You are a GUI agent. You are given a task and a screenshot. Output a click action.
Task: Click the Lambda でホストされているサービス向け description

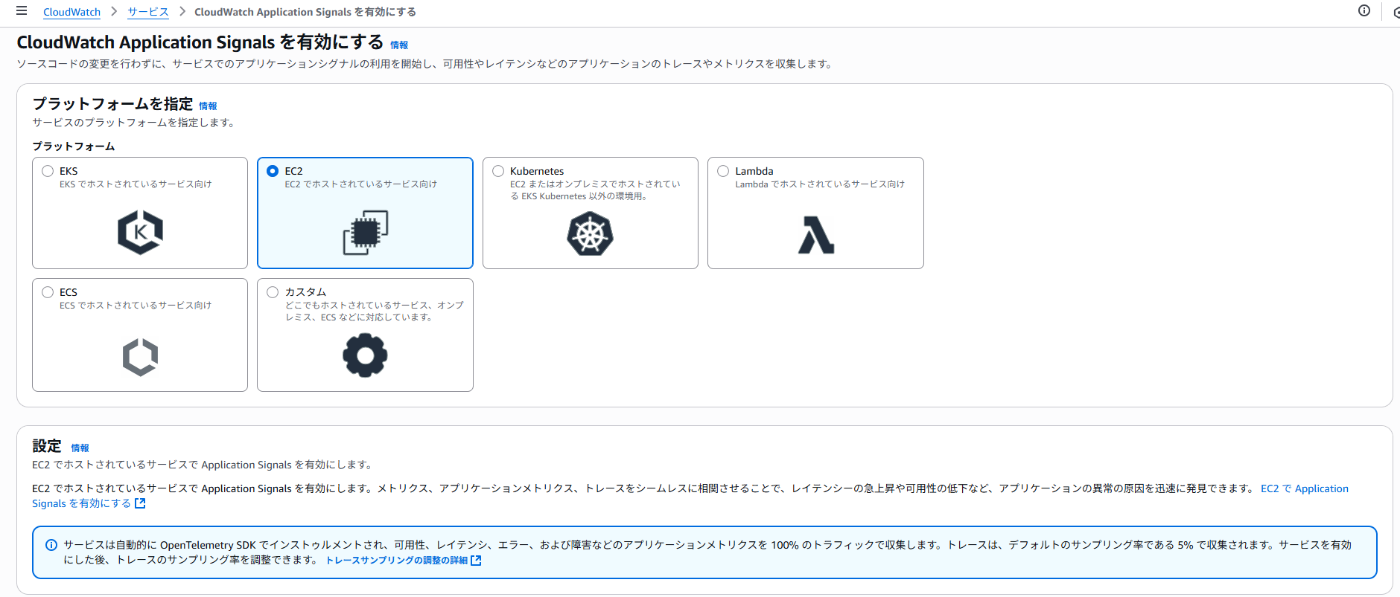point(820,184)
